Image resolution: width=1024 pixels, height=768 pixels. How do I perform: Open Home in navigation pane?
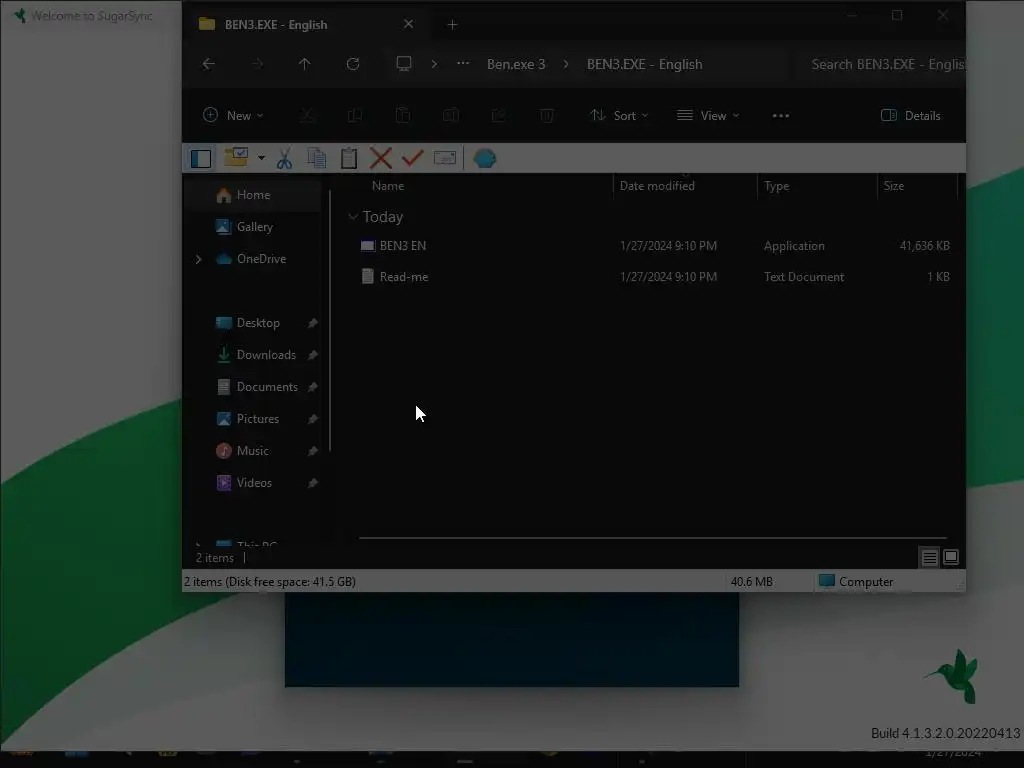[x=253, y=195]
